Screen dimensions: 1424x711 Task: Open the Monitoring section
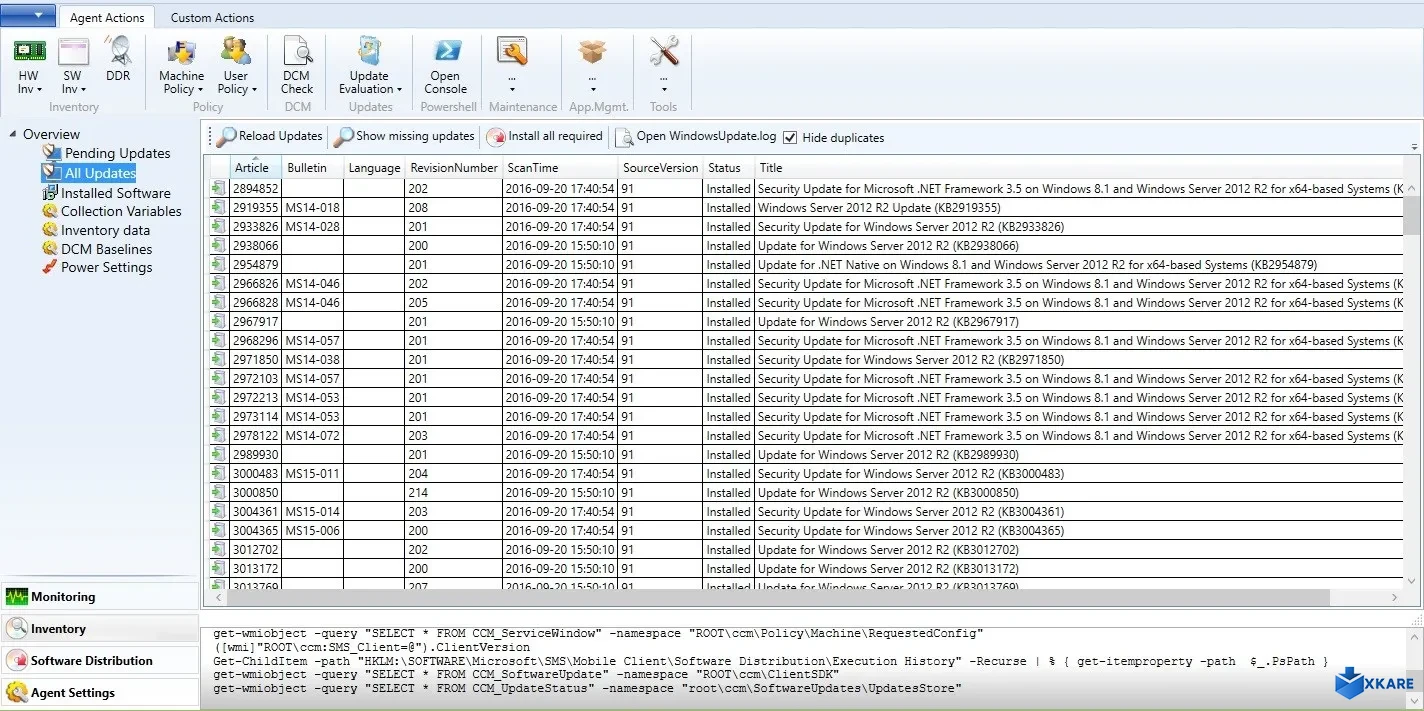(100, 597)
